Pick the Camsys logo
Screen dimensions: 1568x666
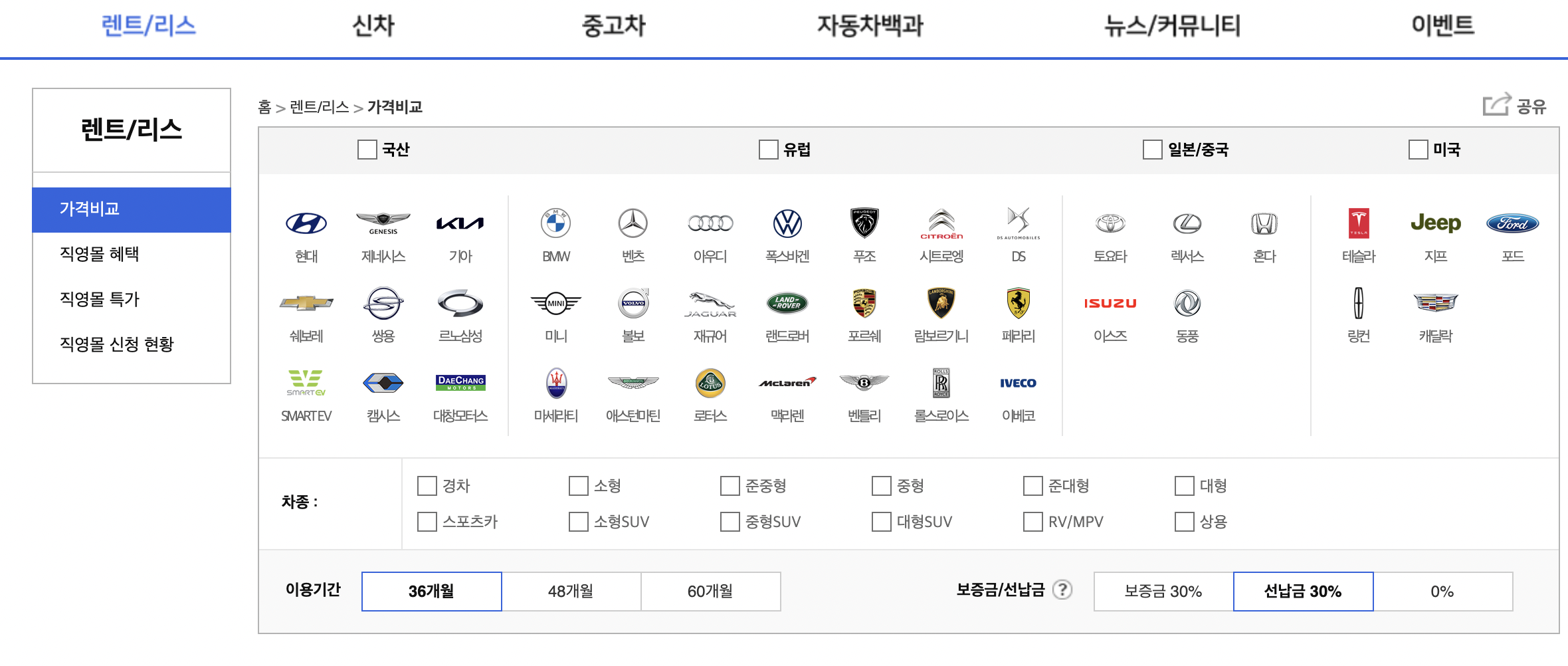coord(383,383)
